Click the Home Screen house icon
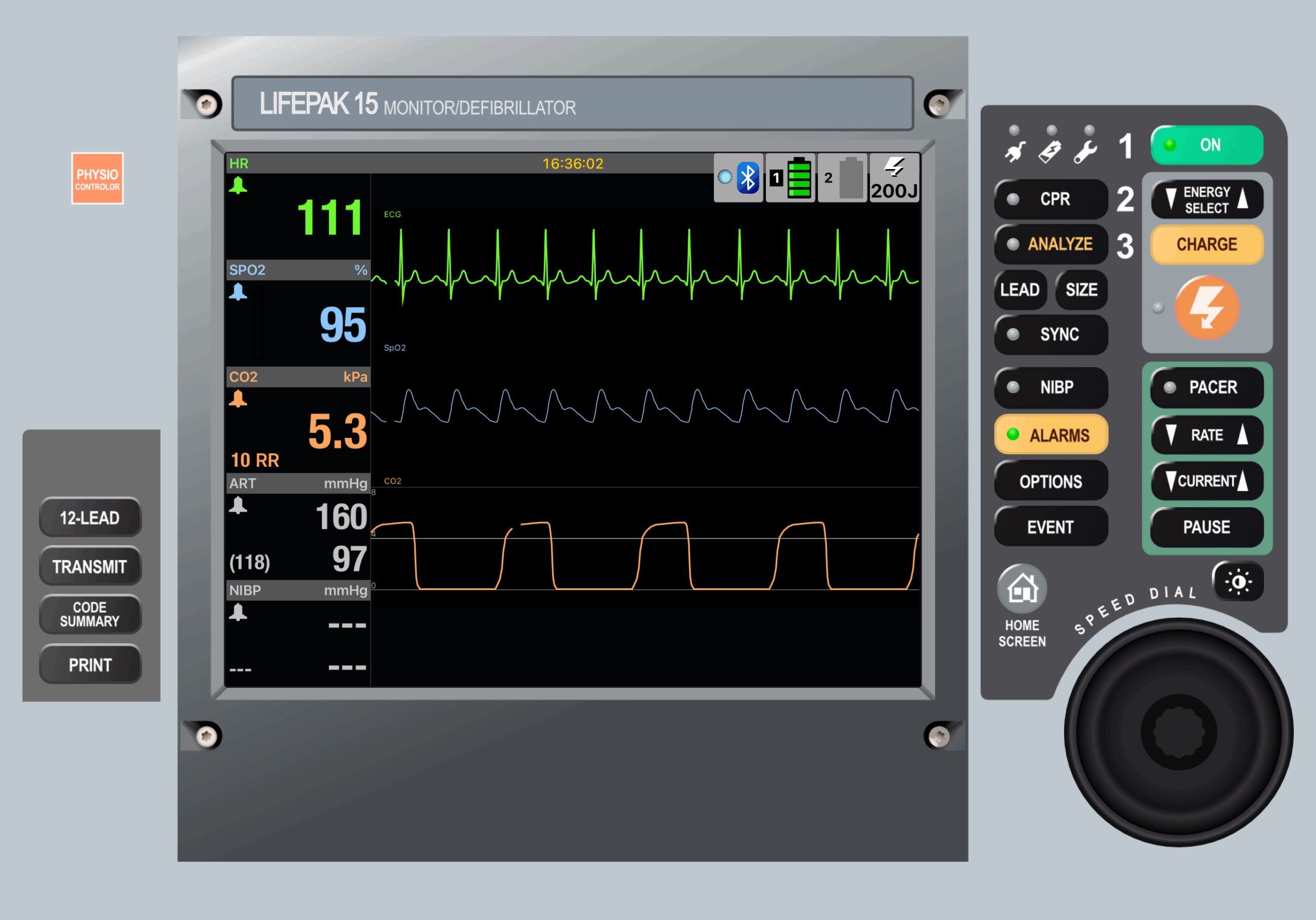Screen dimensions: 1316x920 [x=1022, y=588]
